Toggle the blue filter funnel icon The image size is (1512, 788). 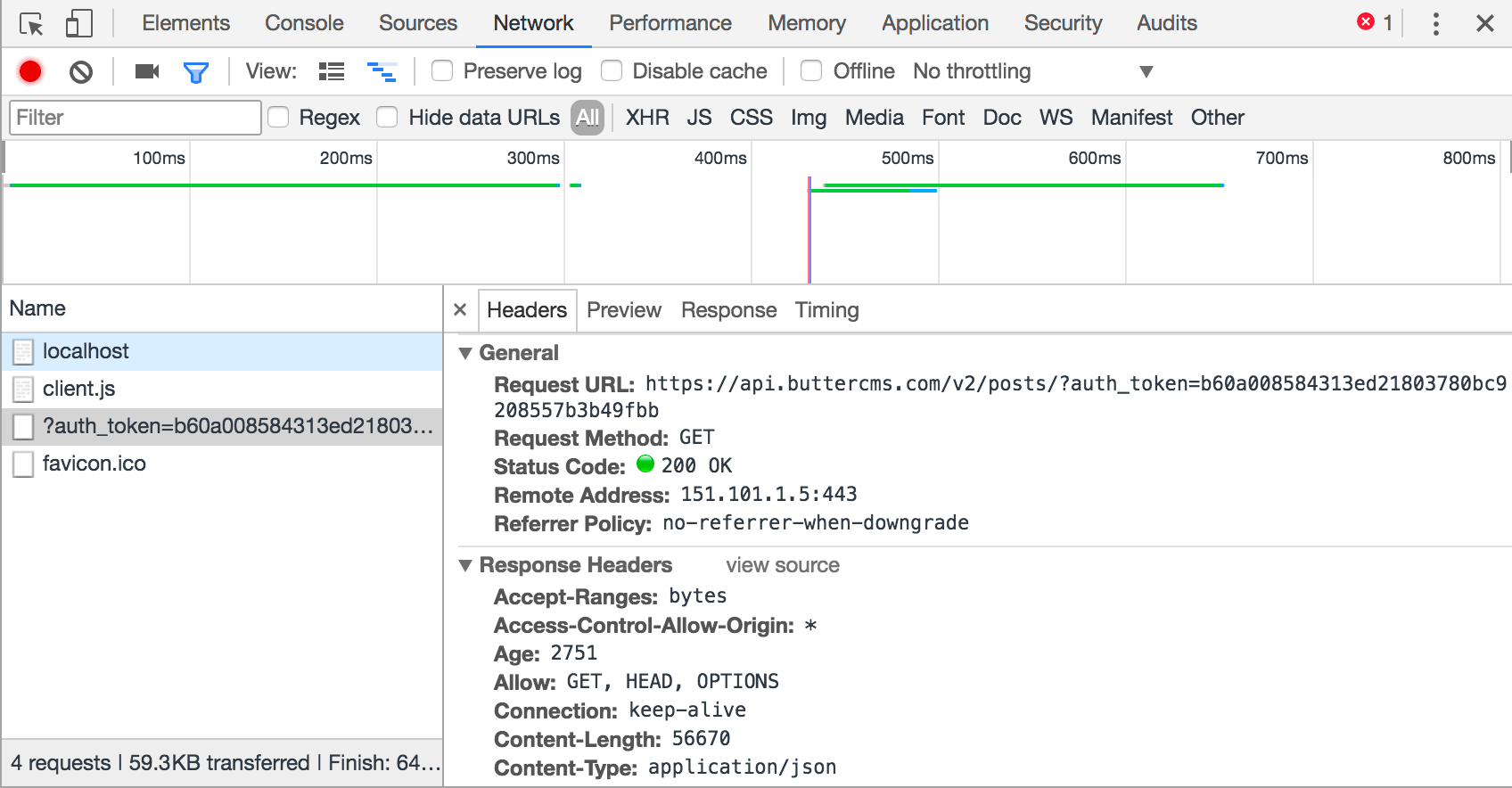coord(195,72)
